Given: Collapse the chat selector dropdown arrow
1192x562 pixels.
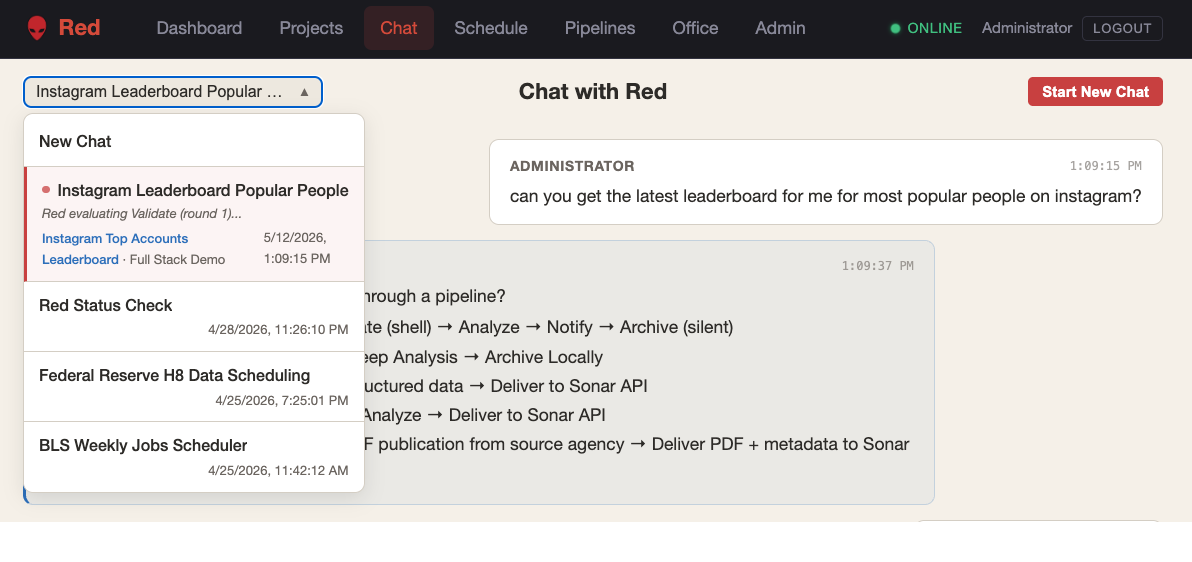Looking at the screenshot, I should (x=304, y=92).
